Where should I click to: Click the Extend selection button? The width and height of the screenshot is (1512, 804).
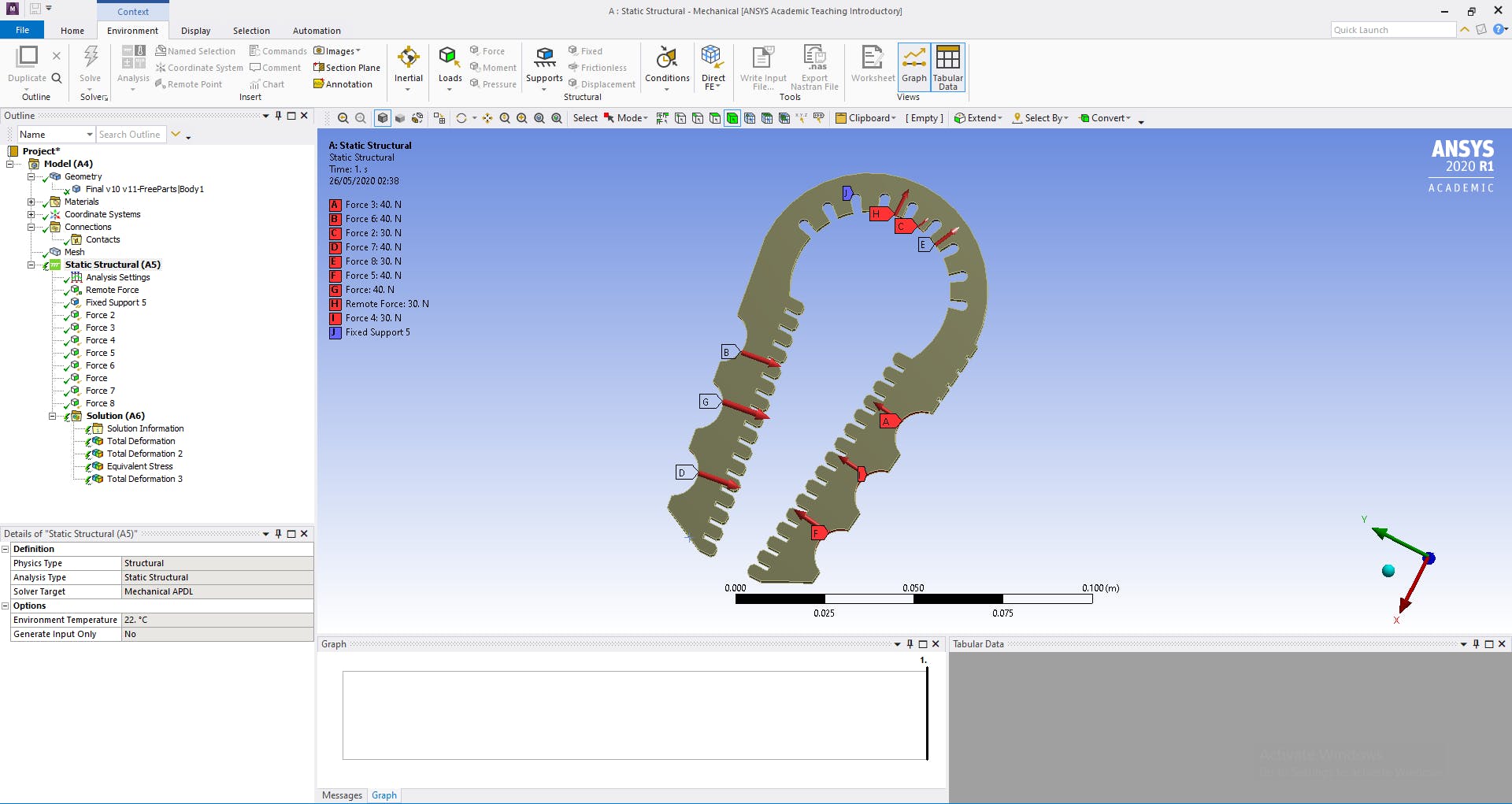[978, 118]
